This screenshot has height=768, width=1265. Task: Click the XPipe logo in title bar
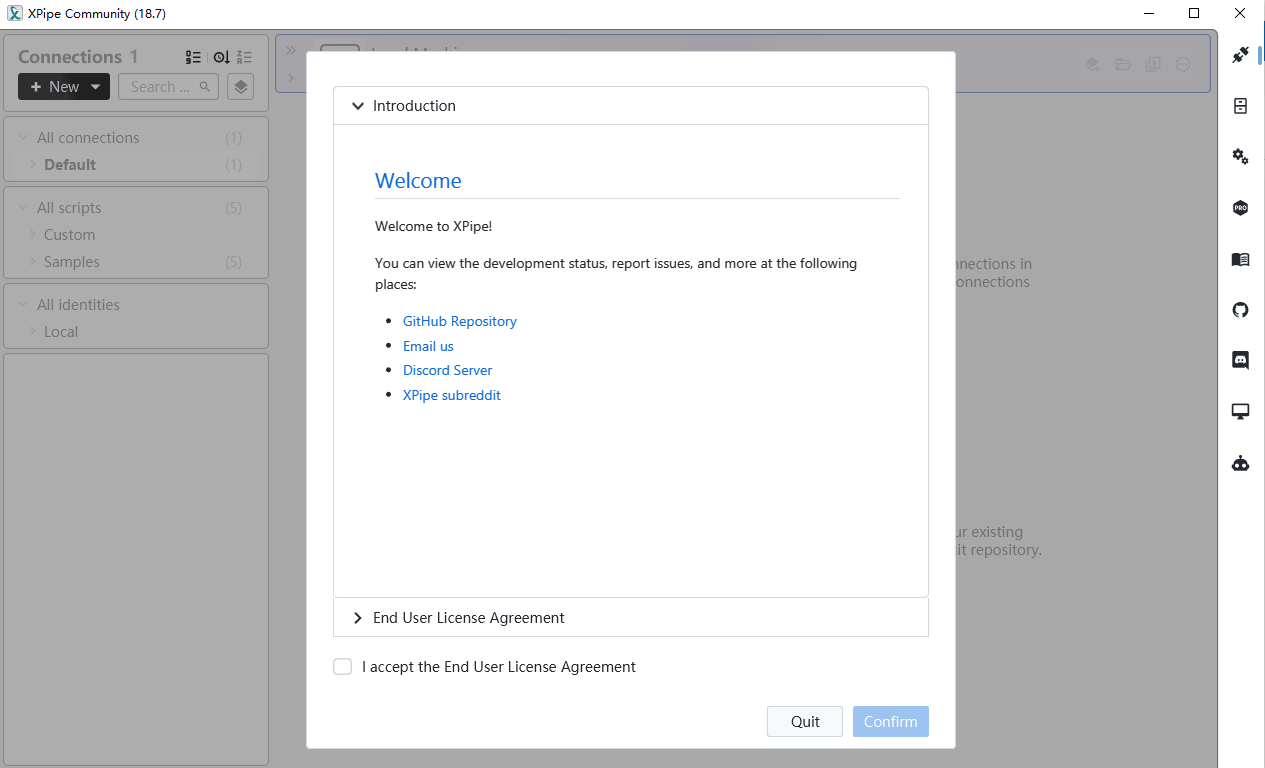click(x=15, y=13)
